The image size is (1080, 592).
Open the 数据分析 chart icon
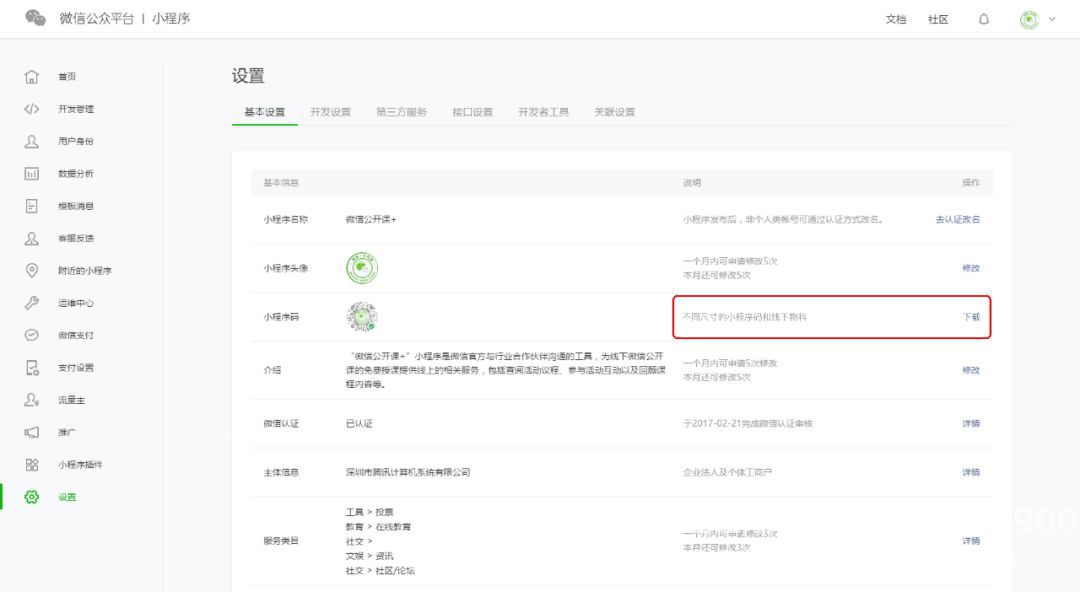[32, 174]
